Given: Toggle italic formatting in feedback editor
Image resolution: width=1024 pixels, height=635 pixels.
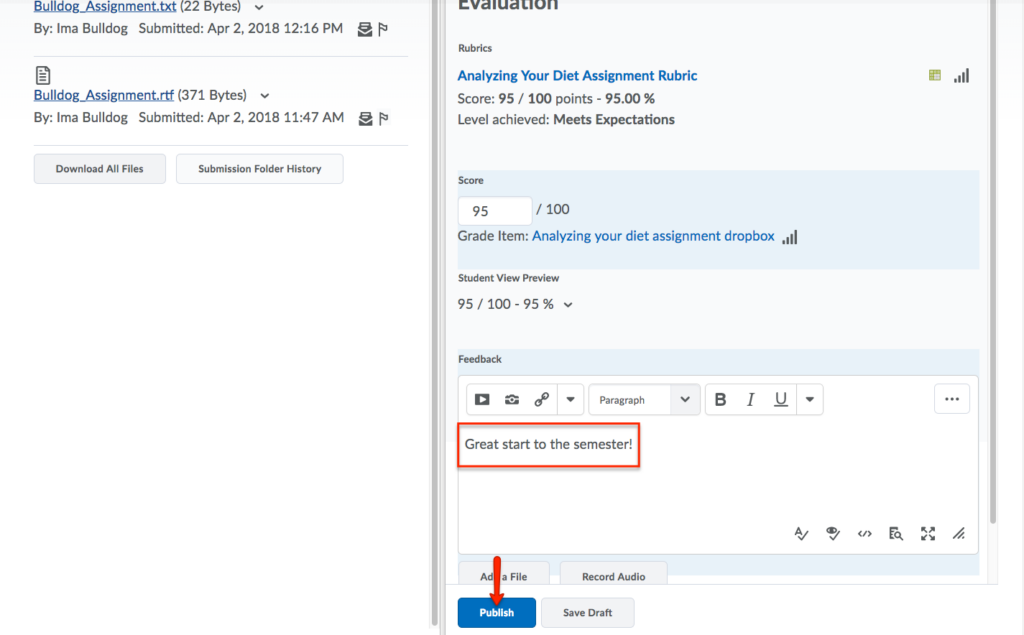Looking at the screenshot, I should click(750, 400).
